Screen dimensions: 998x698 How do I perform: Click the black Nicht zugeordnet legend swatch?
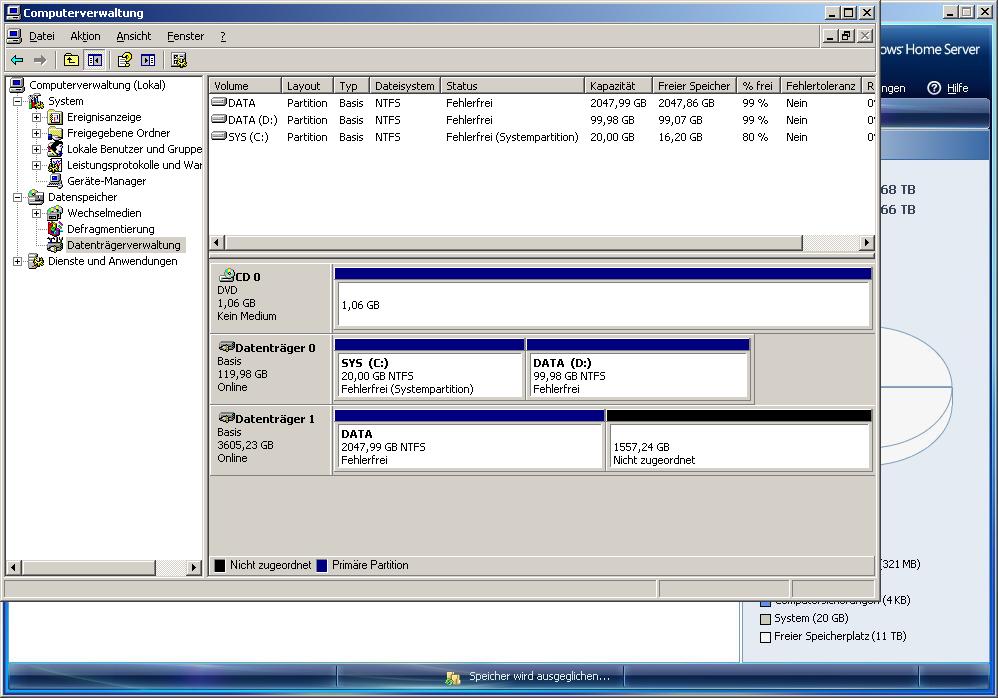(220, 565)
